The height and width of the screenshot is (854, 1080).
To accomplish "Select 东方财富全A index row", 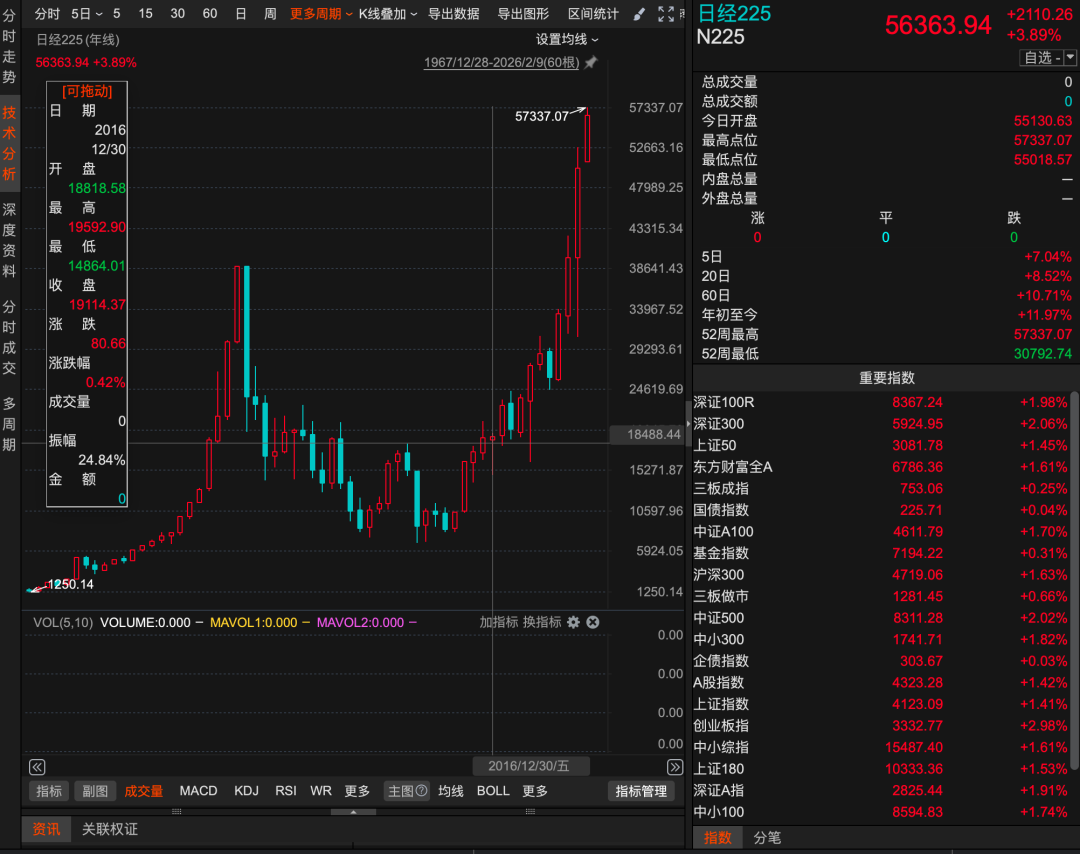I will pyautogui.click(x=881, y=467).
